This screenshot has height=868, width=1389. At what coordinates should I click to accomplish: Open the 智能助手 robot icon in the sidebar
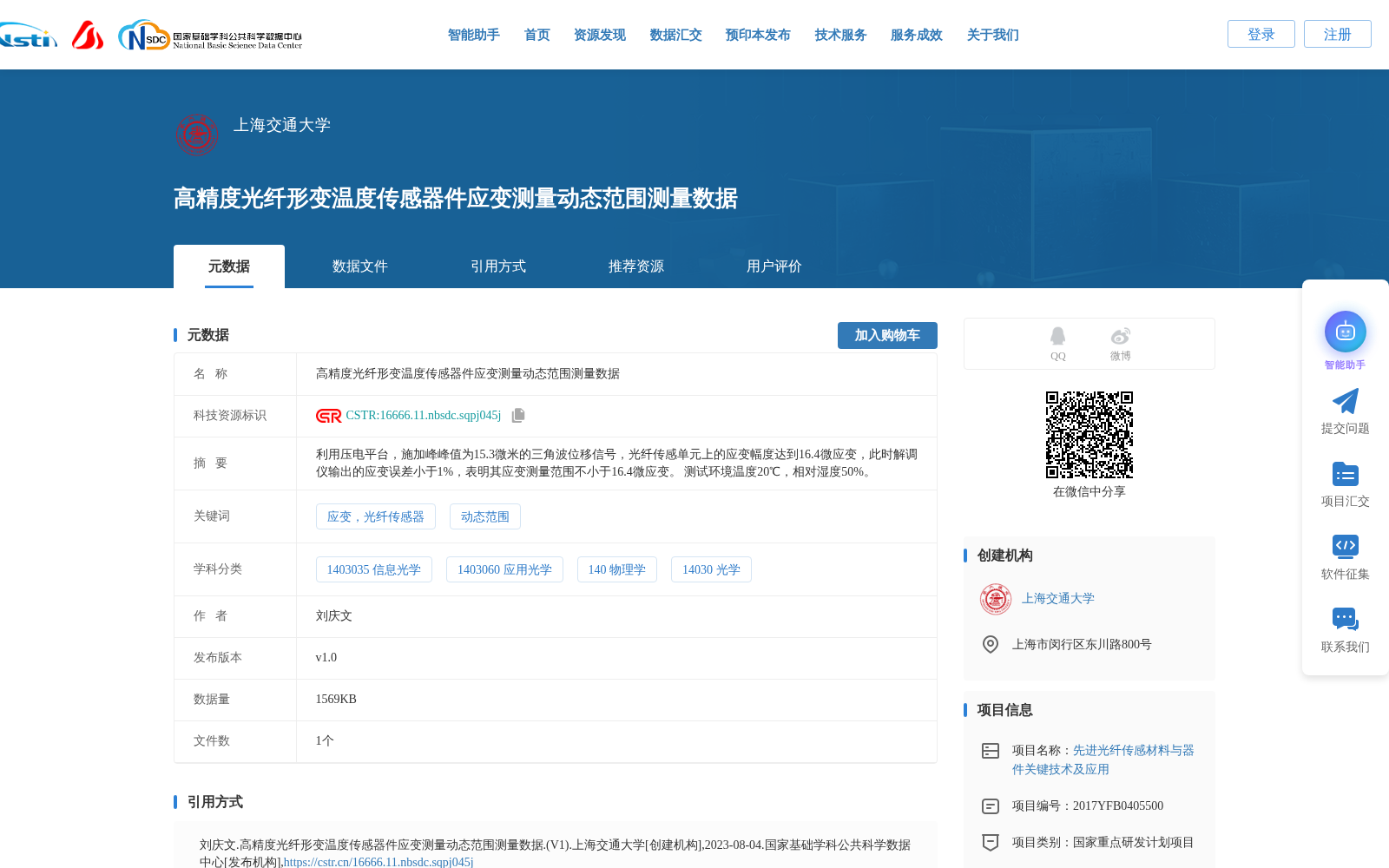[1345, 332]
